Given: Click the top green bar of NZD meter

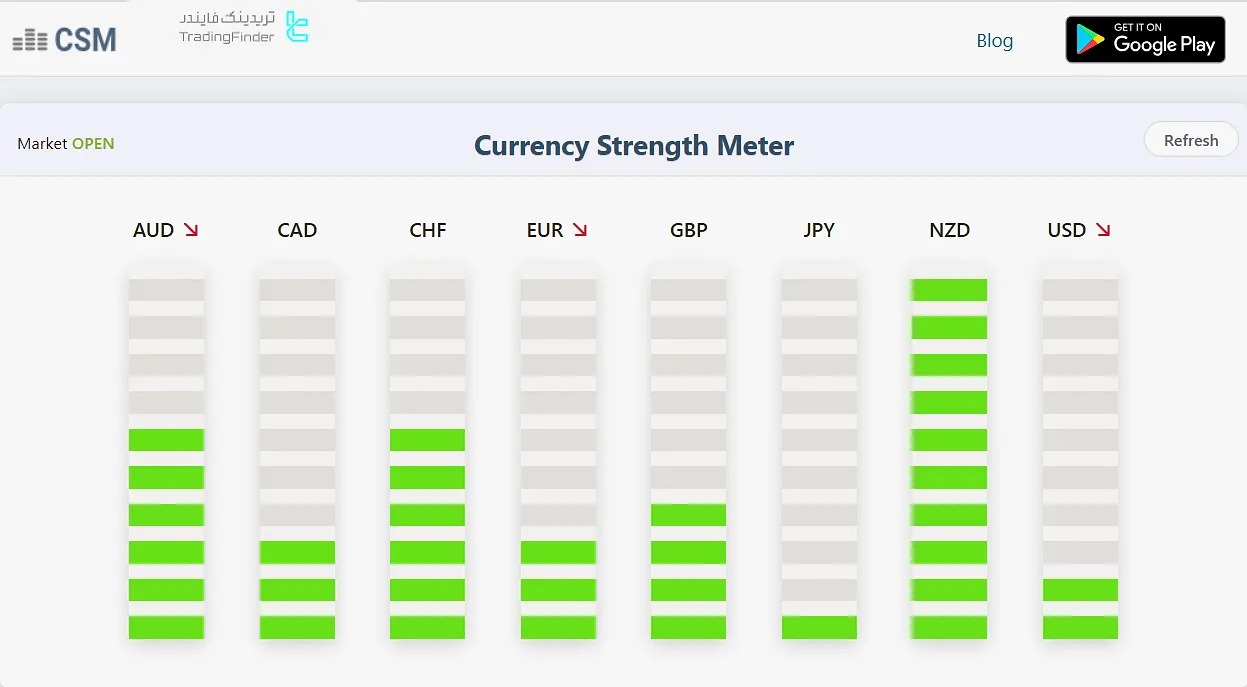Looking at the screenshot, I should tap(949, 290).
